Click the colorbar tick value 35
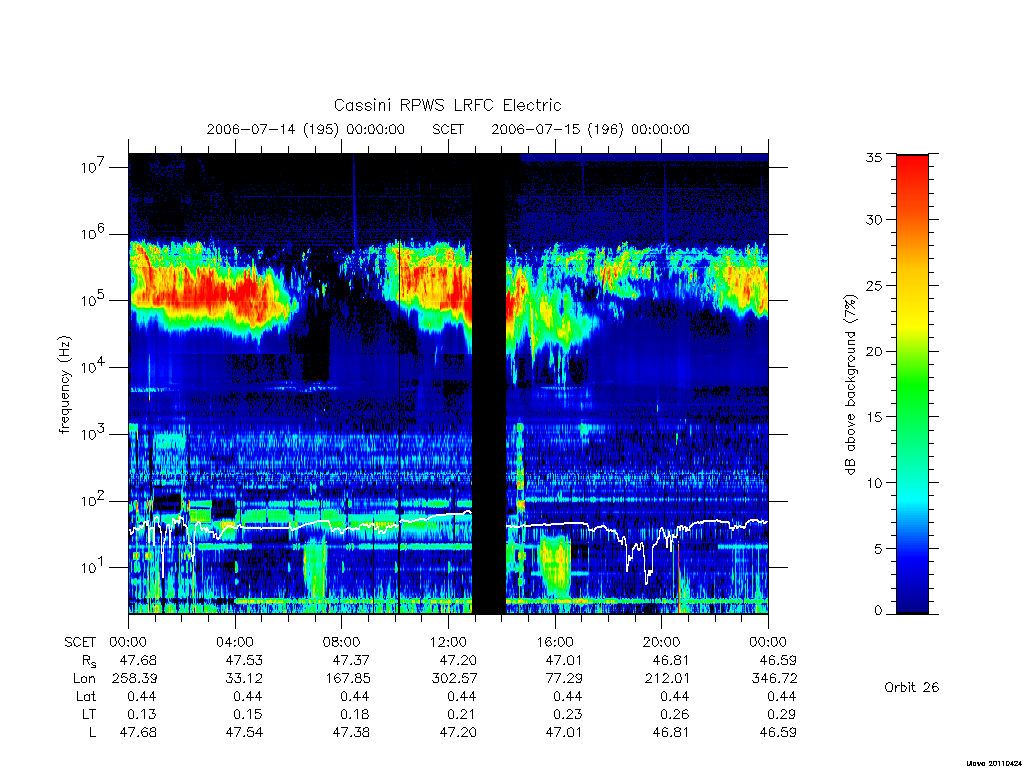Viewport: 1024px width, 768px height. [x=873, y=157]
